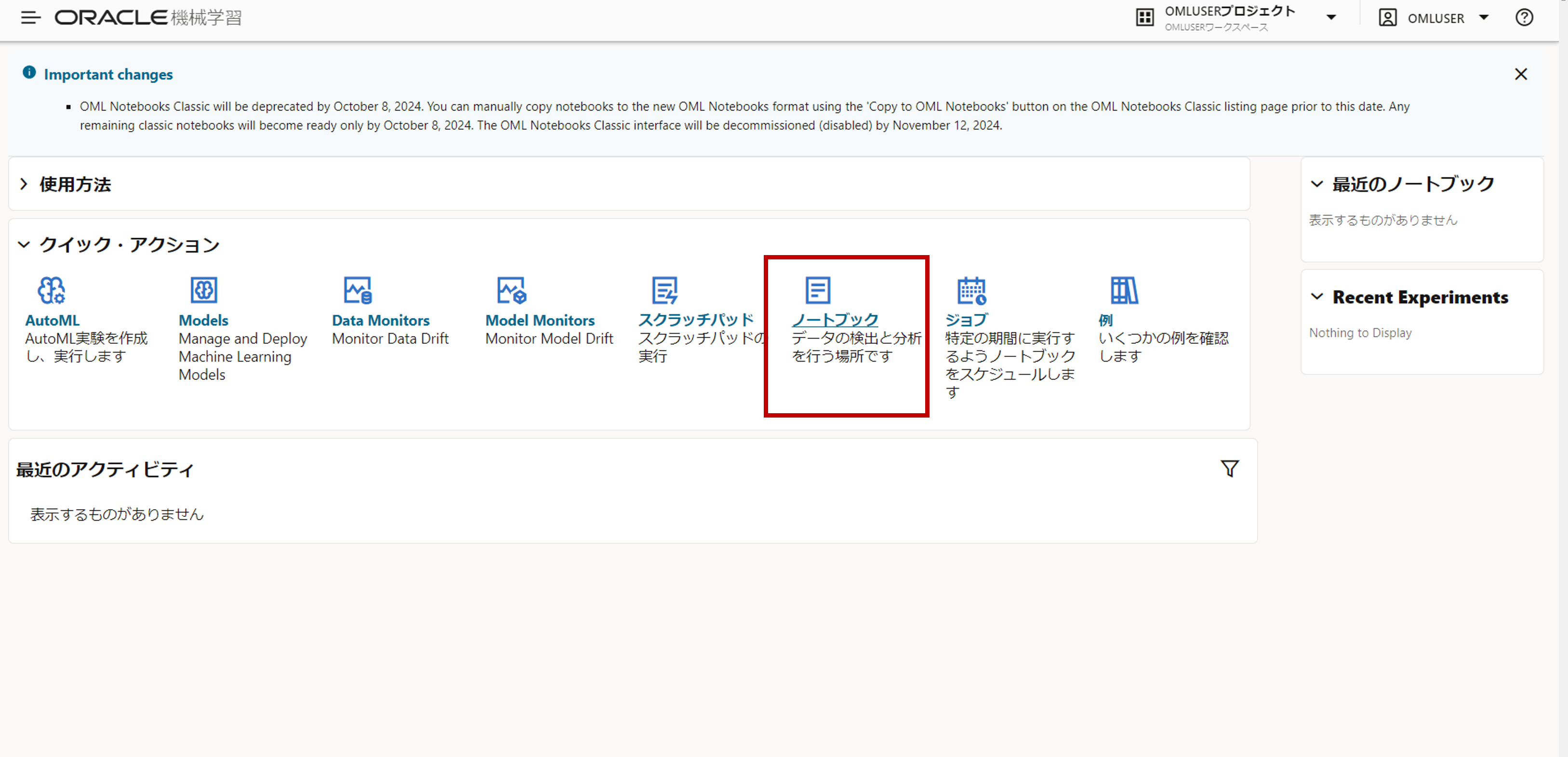Image resolution: width=1568 pixels, height=757 pixels.
Task: Click the スクラッチパッド scratchpad icon
Action: [664, 290]
